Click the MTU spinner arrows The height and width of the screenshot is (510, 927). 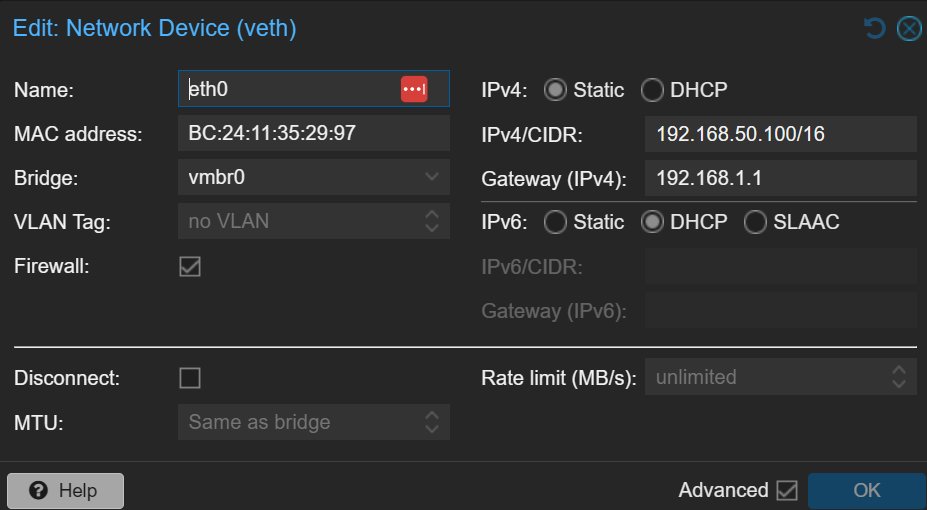432,422
